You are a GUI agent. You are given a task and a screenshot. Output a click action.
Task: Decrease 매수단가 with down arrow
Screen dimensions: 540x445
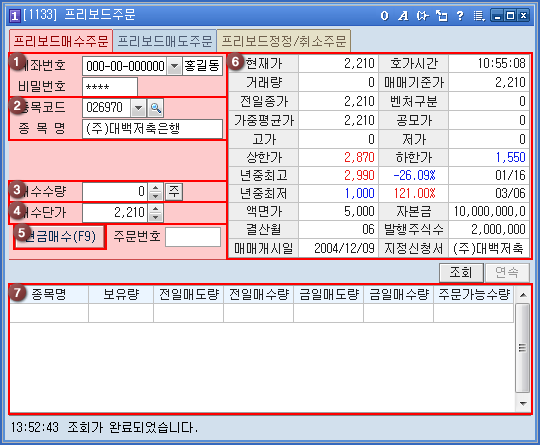pyautogui.click(x=155, y=217)
